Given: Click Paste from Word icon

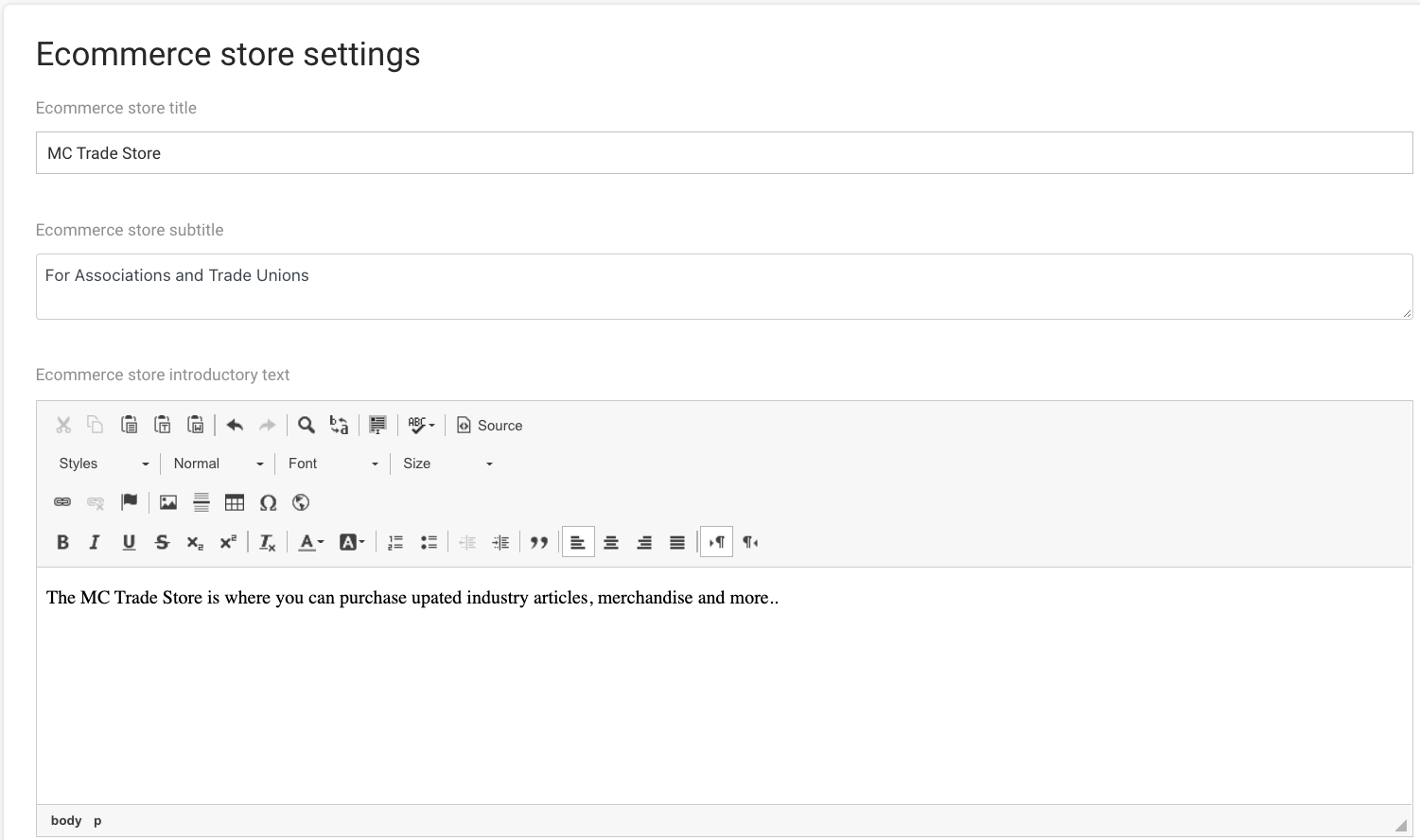Looking at the screenshot, I should (x=195, y=426).
